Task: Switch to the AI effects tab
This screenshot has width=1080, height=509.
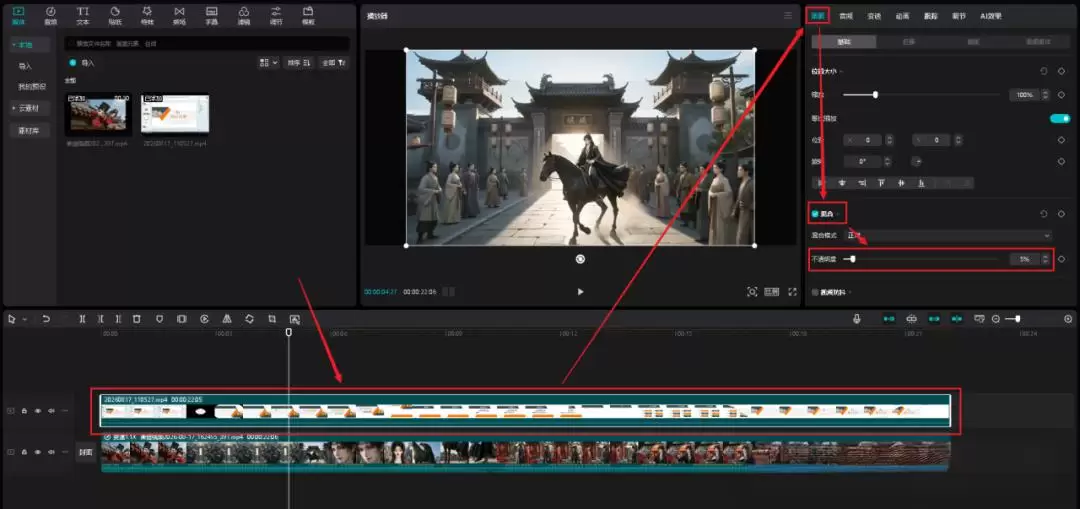Action: coord(990,16)
